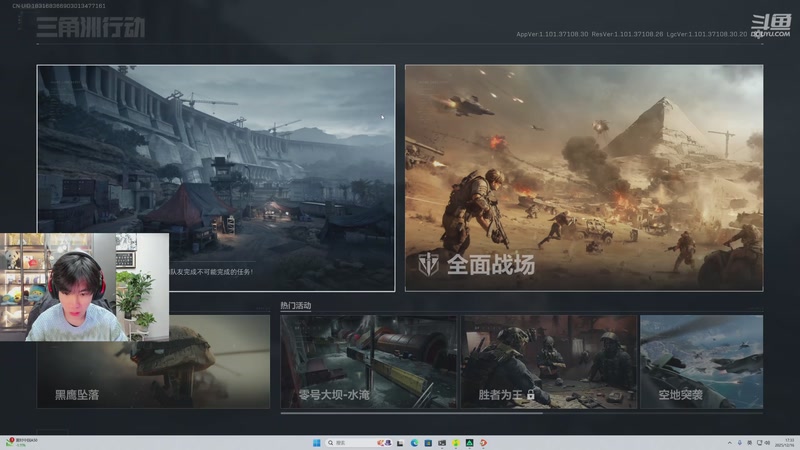Image resolution: width=800 pixels, height=450 pixels.
Task: Open the network tray icon
Action: [x=759, y=443]
